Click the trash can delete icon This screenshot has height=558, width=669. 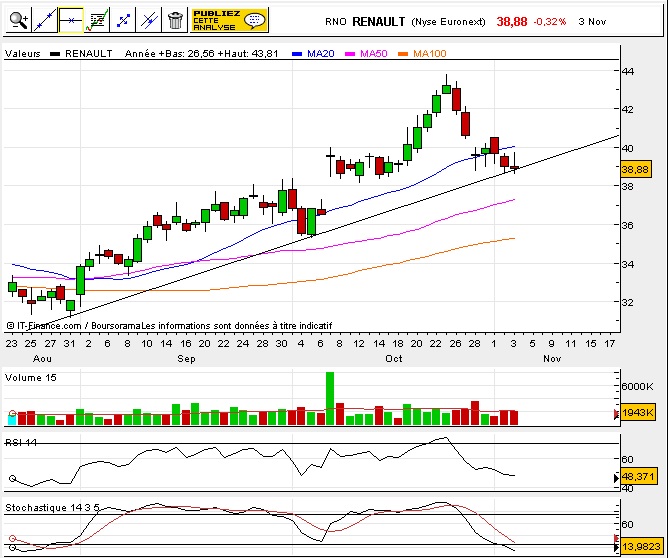175,20
